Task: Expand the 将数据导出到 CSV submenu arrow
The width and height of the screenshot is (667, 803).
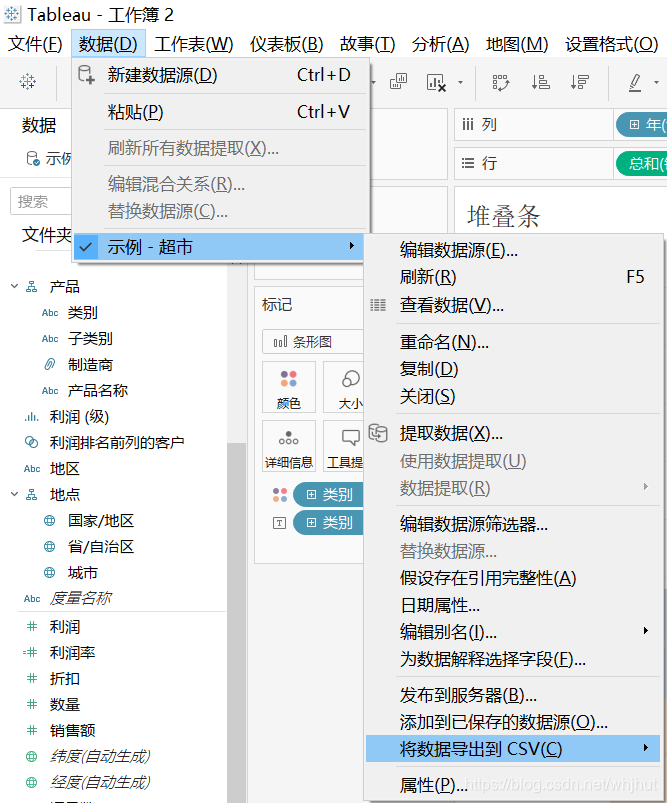Action: tap(646, 748)
